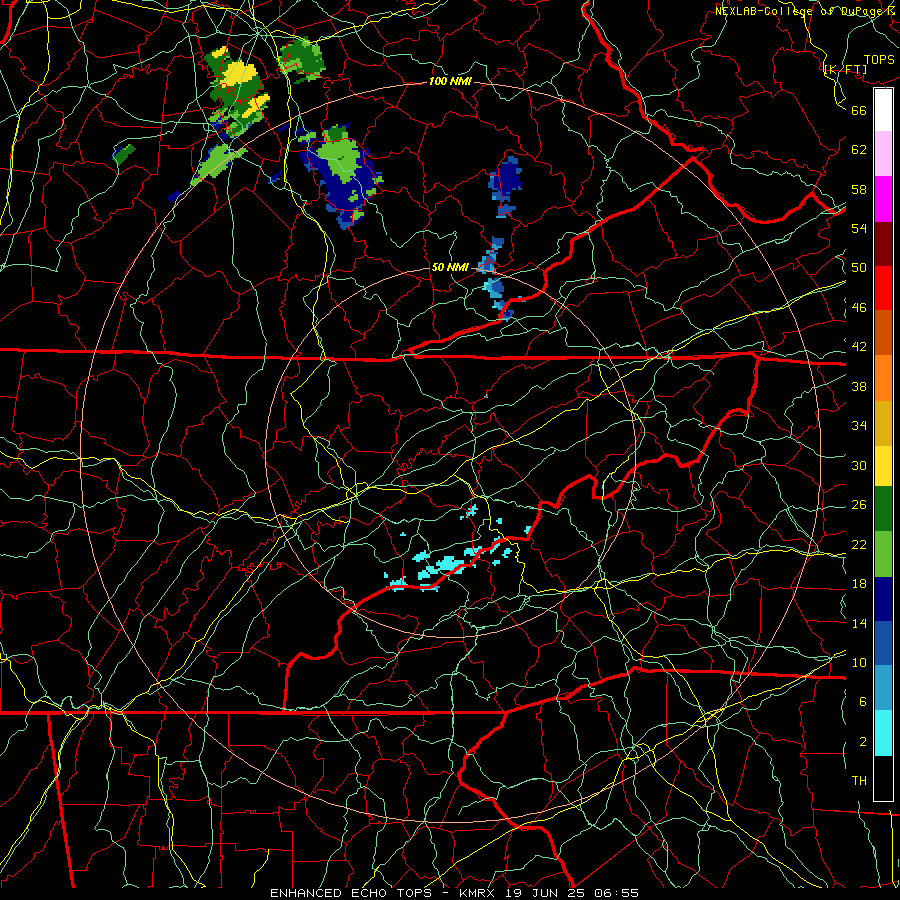This screenshot has height=900, width=900.
Task: Click the light pink legend swatch
Action: 883,154
